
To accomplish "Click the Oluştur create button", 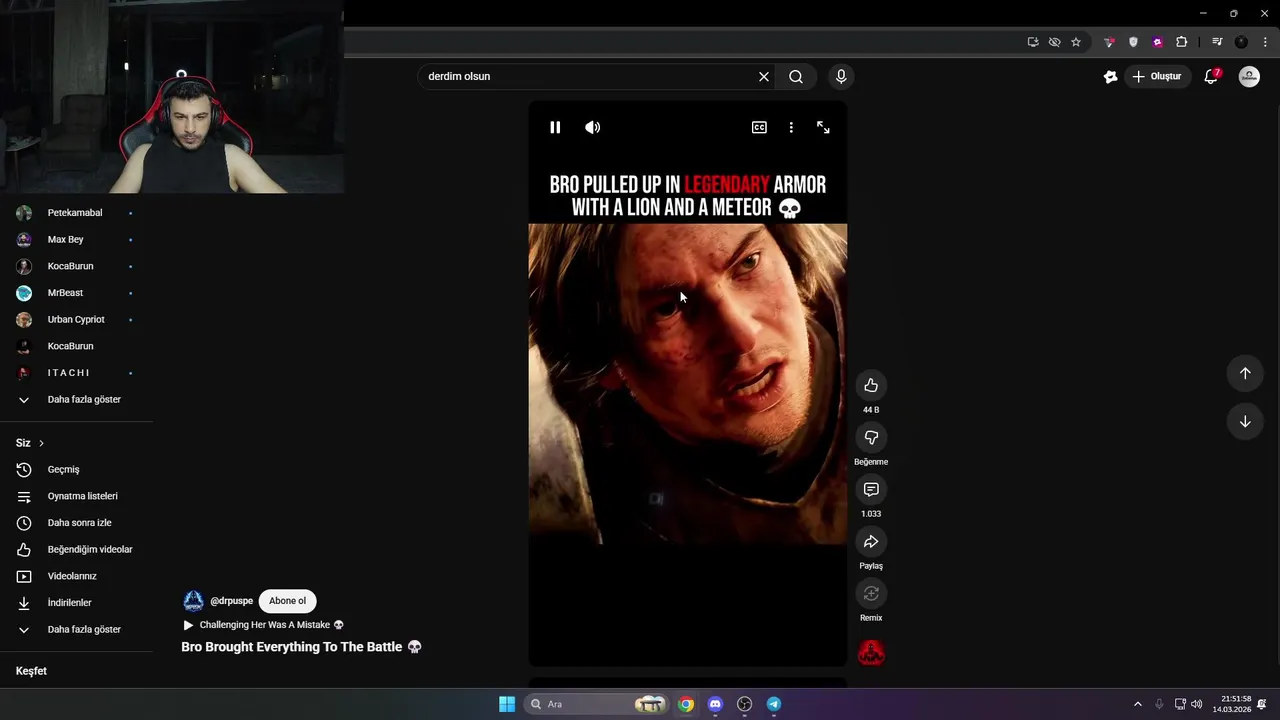I will point(1157,76).
